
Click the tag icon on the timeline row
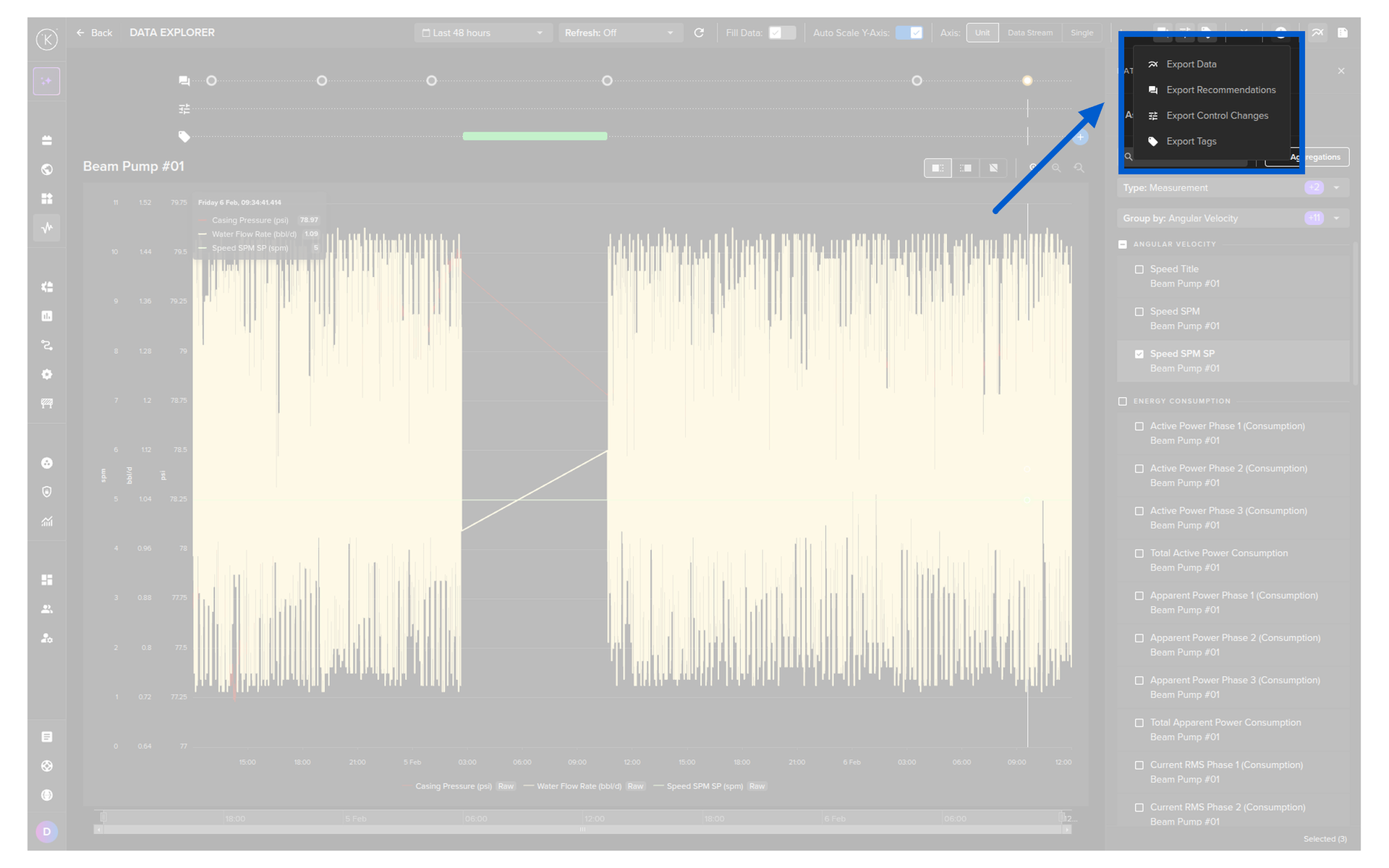[x=184, y=136]
